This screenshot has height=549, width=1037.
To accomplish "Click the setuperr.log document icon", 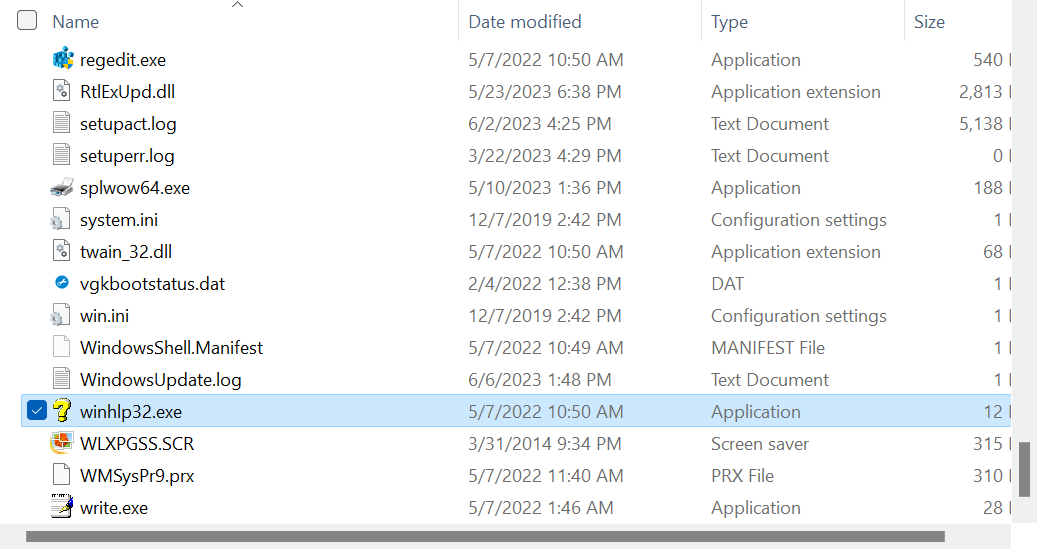I will (62, 155).
